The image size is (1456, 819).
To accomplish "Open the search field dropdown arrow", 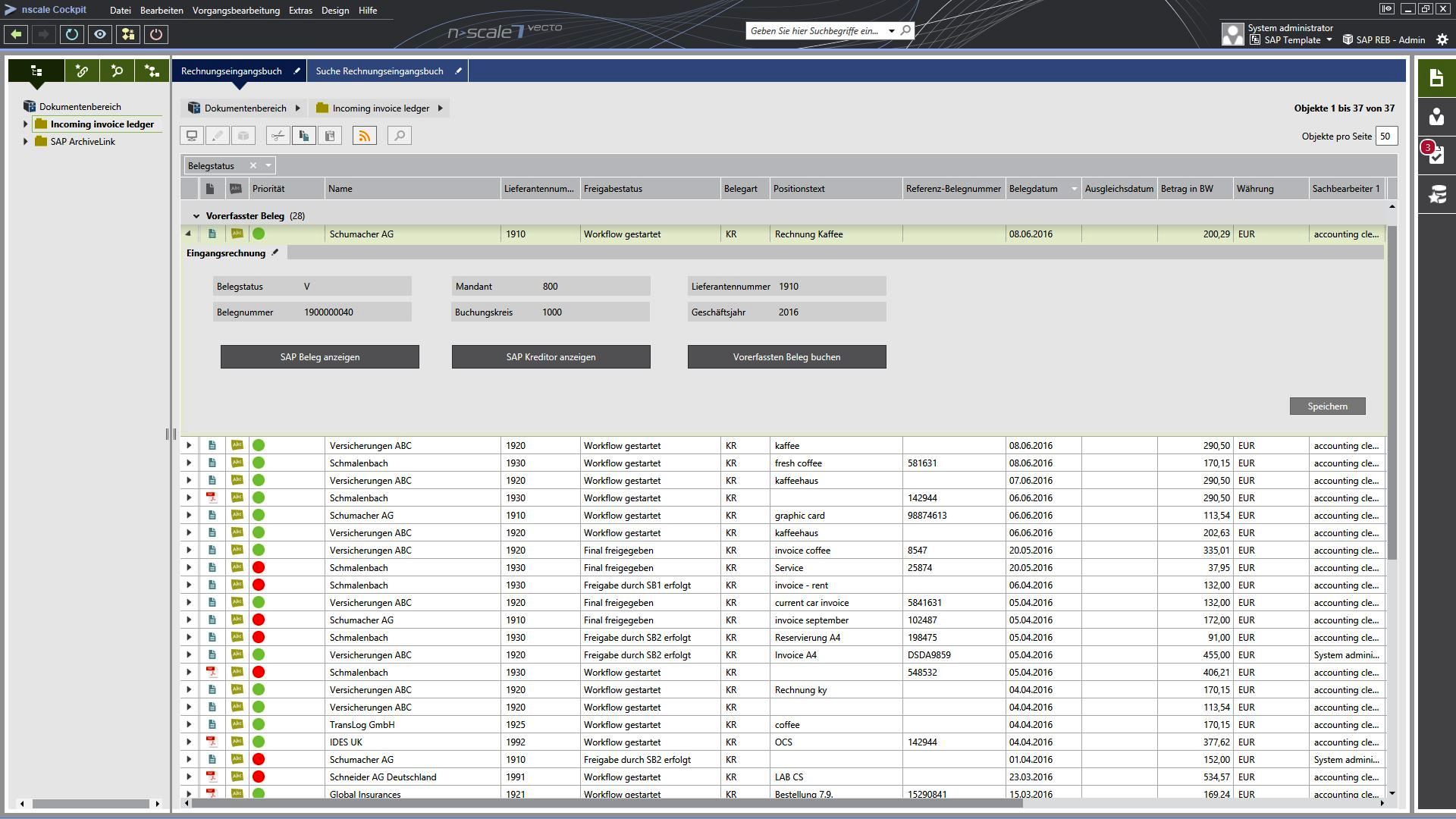I will [891, 30].
